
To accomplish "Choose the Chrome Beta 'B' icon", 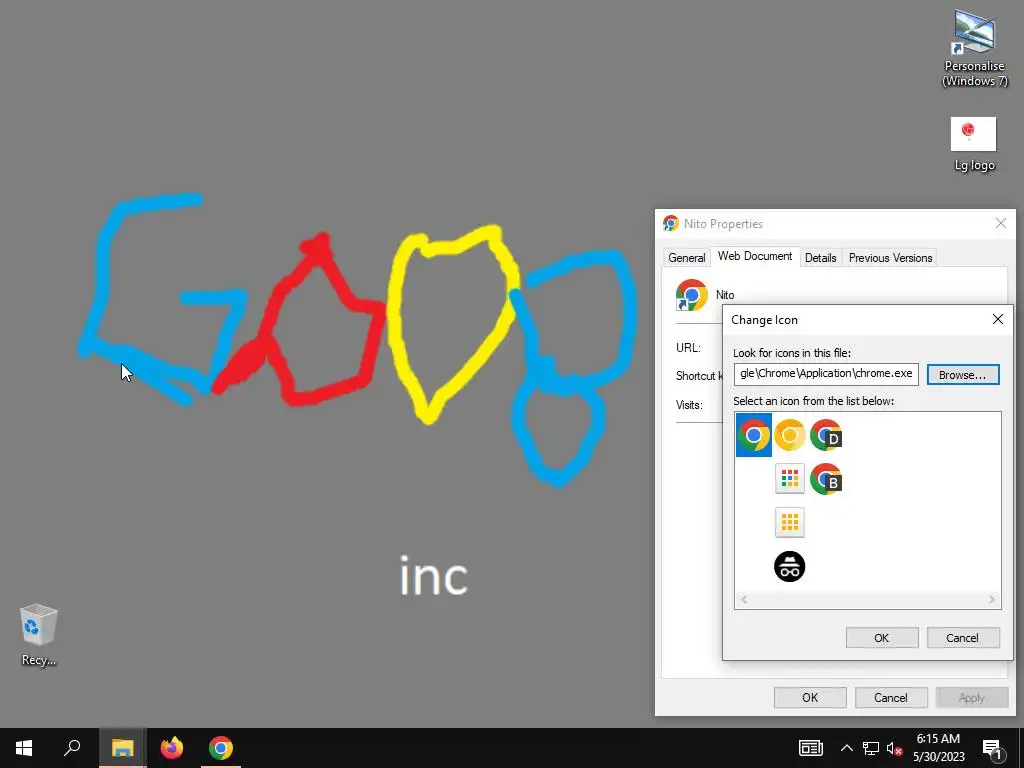I will (826, 479).
